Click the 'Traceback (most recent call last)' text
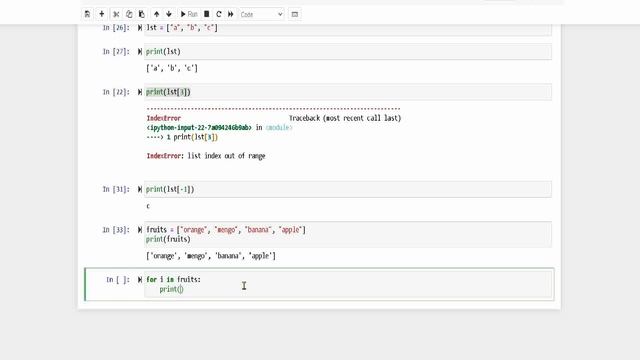Screen dimensions: 640x360 (x=345, y=118)
